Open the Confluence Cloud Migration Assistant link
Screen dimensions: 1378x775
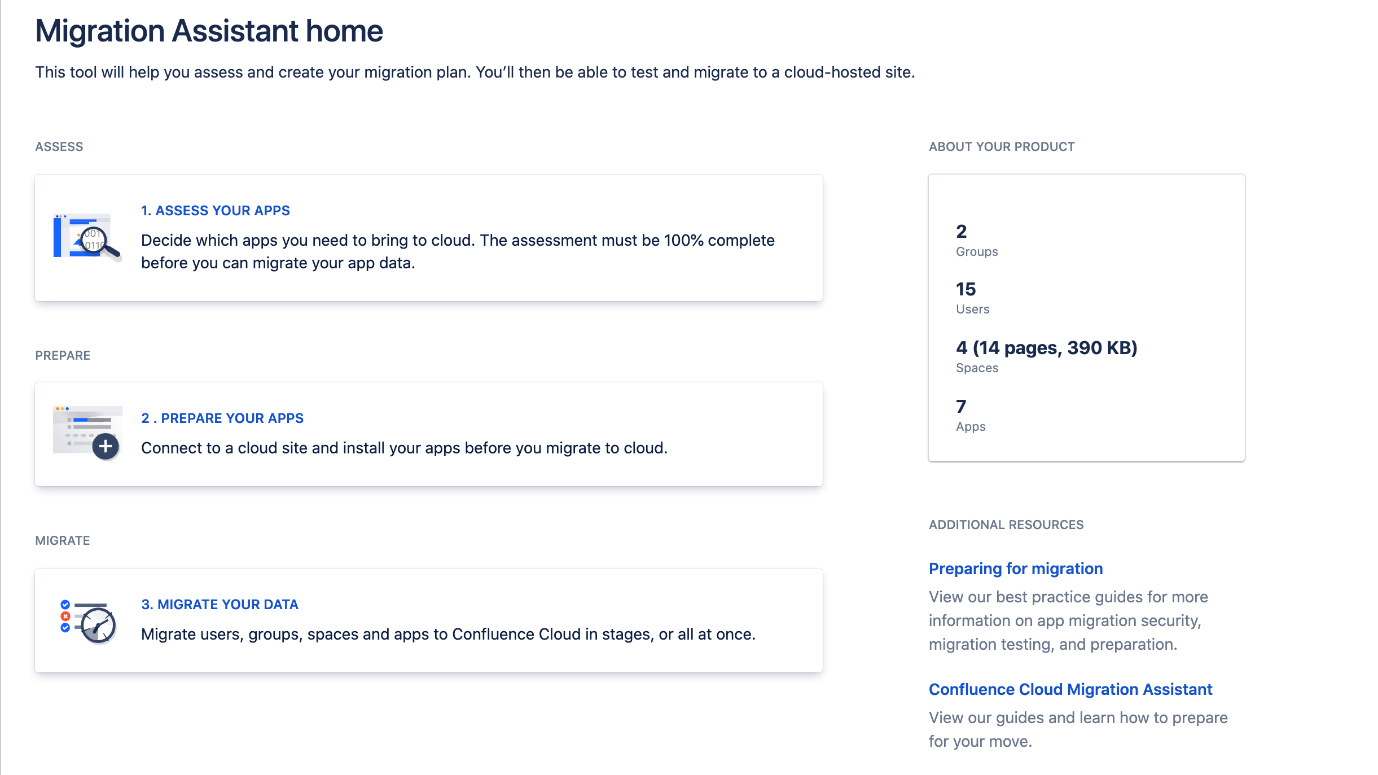point(1070,690)
